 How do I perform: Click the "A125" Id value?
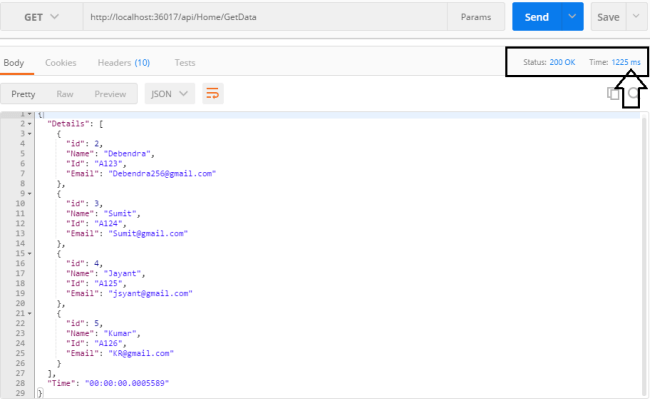click(x=108, y=283)
